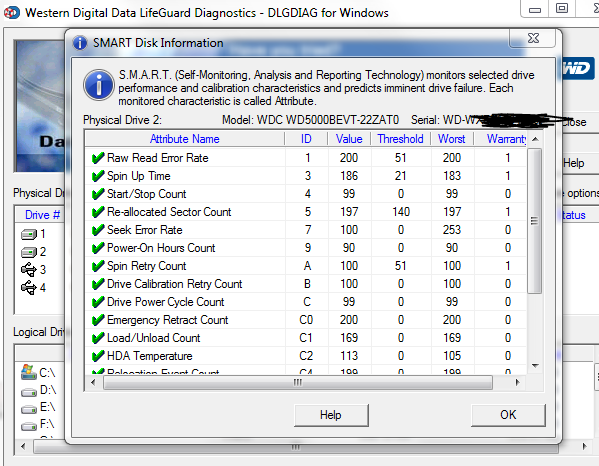The width and height of the screenshot is (599, 466).
Task: Select USB drive 3 in main window
Action: pyautogui.click(x=34, y=270)
